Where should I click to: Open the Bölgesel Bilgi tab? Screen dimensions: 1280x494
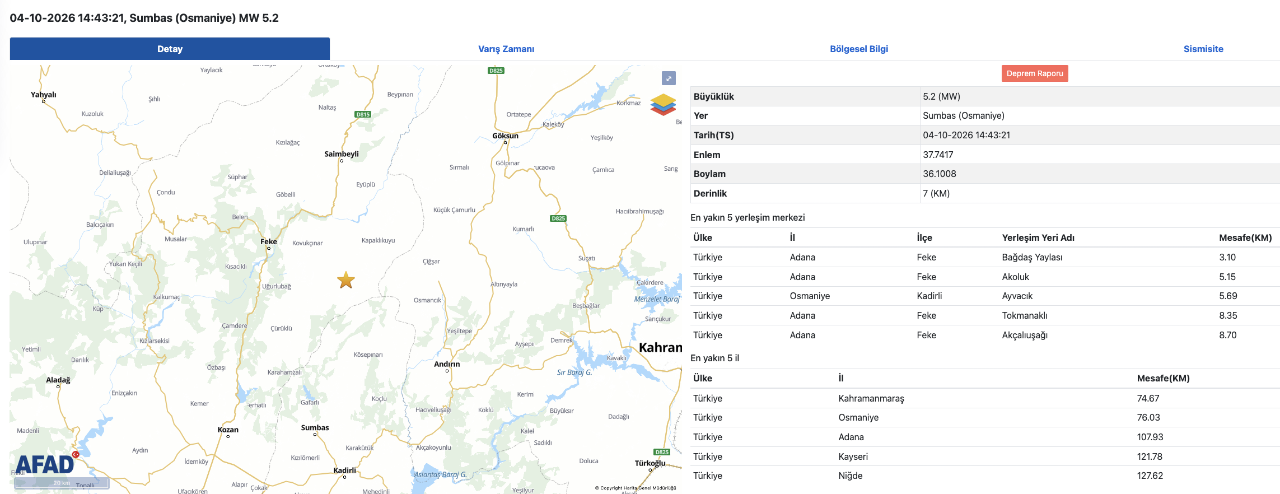(x=859, y=49)
